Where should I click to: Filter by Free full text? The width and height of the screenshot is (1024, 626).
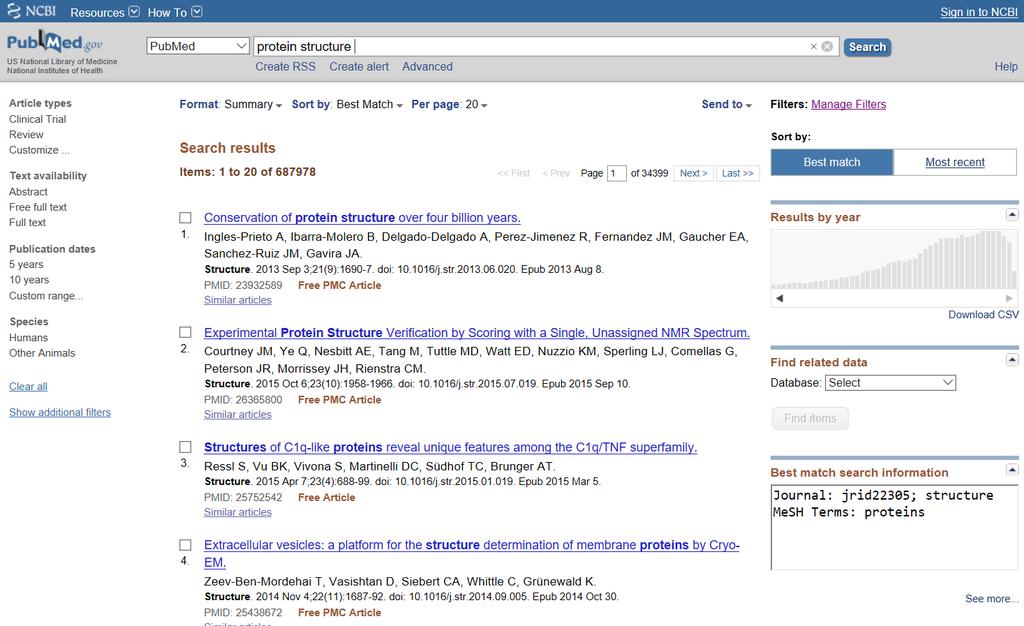[38, 207]
